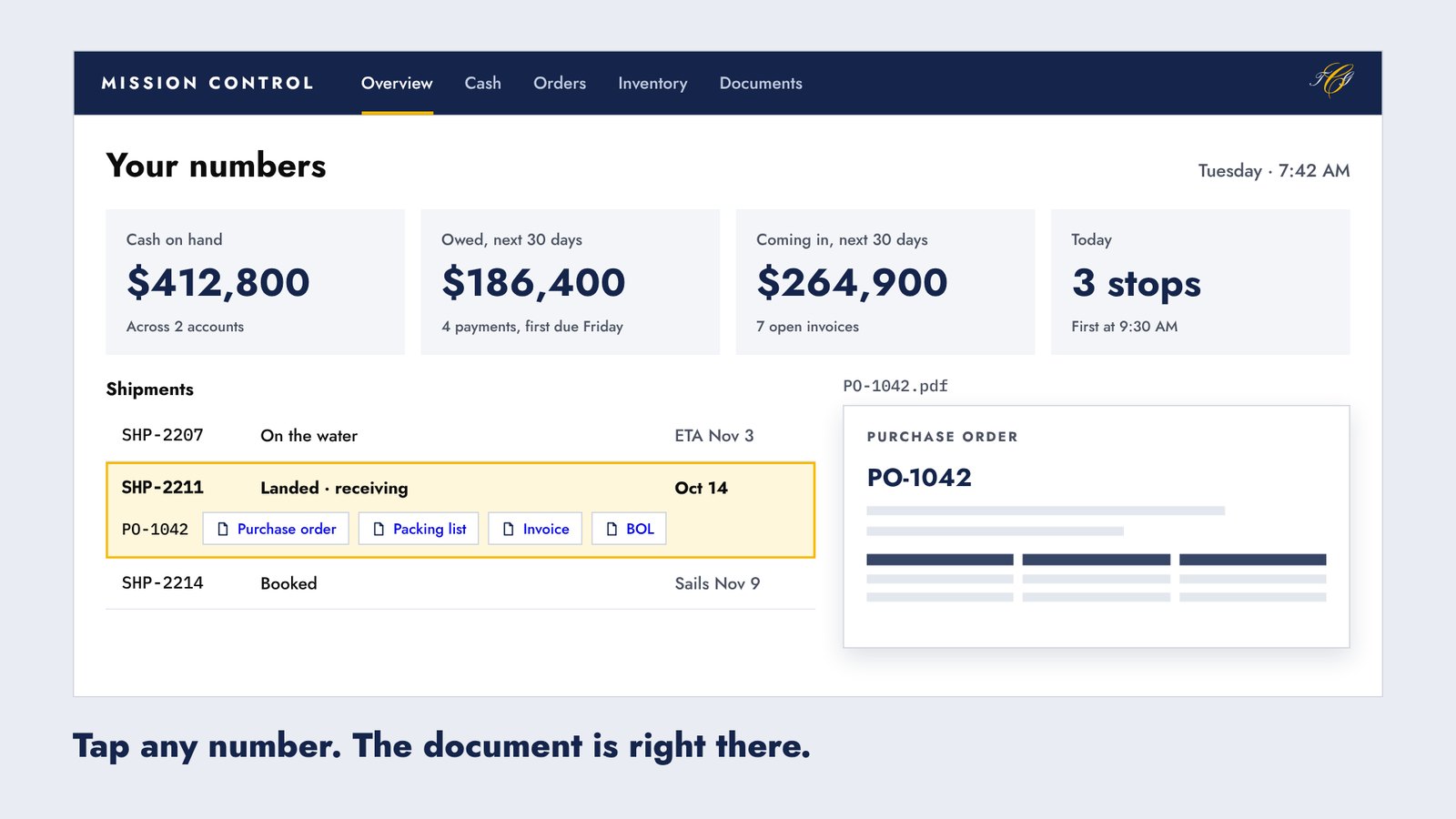Click the $412,800 cash value
Image resolution: width=1456 pixels, height=819 pixels.
(x=218, y=282)
